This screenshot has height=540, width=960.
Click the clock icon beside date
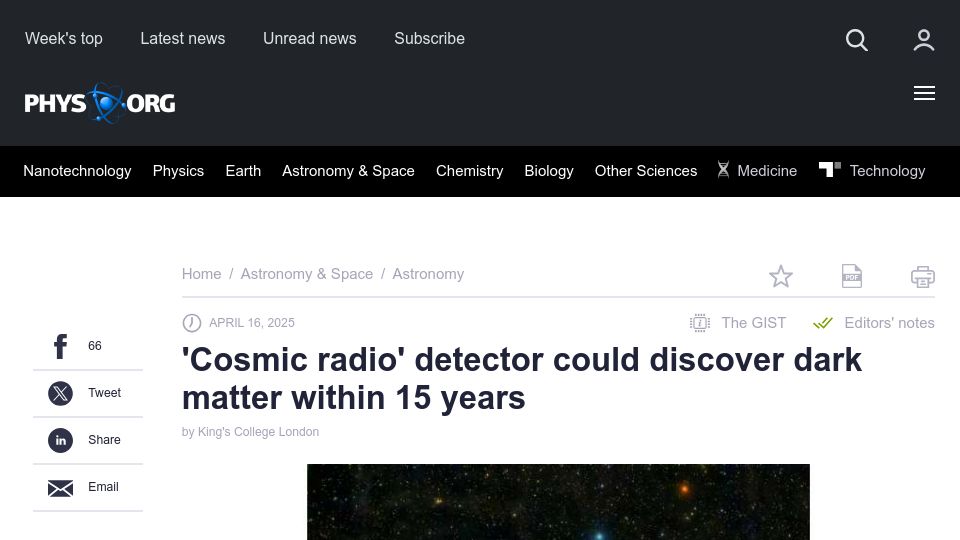pos(192,323)
